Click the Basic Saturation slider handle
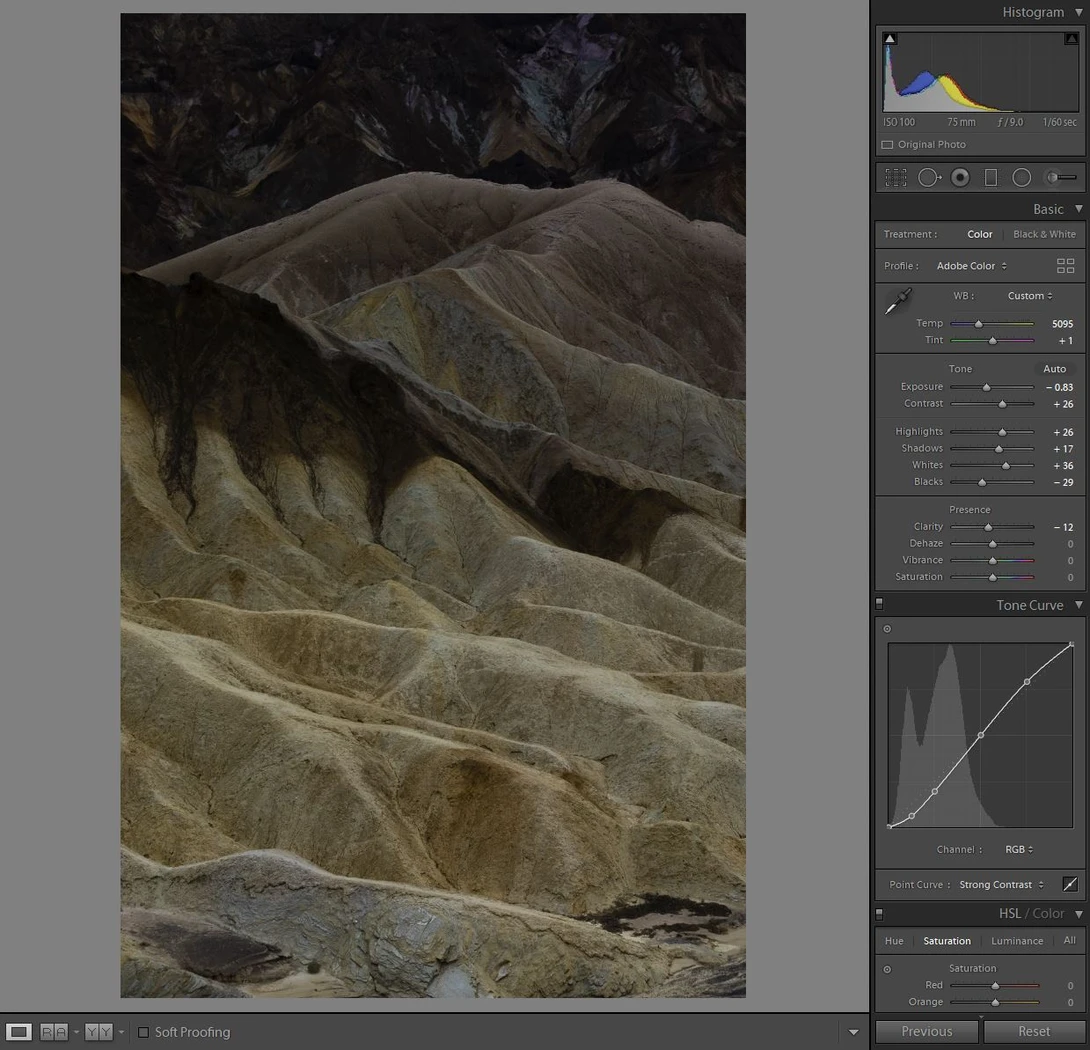 click(x=993, y=577)
